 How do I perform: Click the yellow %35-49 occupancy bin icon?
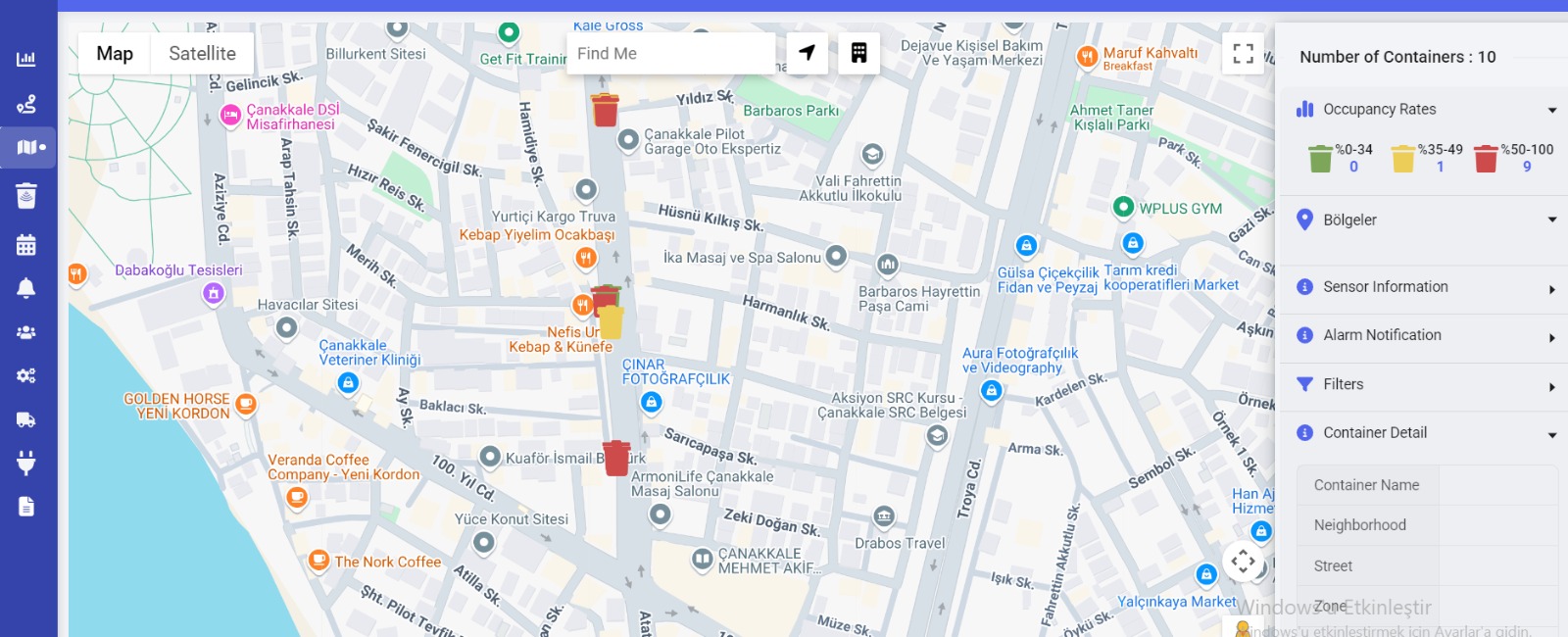point(1403,158)
